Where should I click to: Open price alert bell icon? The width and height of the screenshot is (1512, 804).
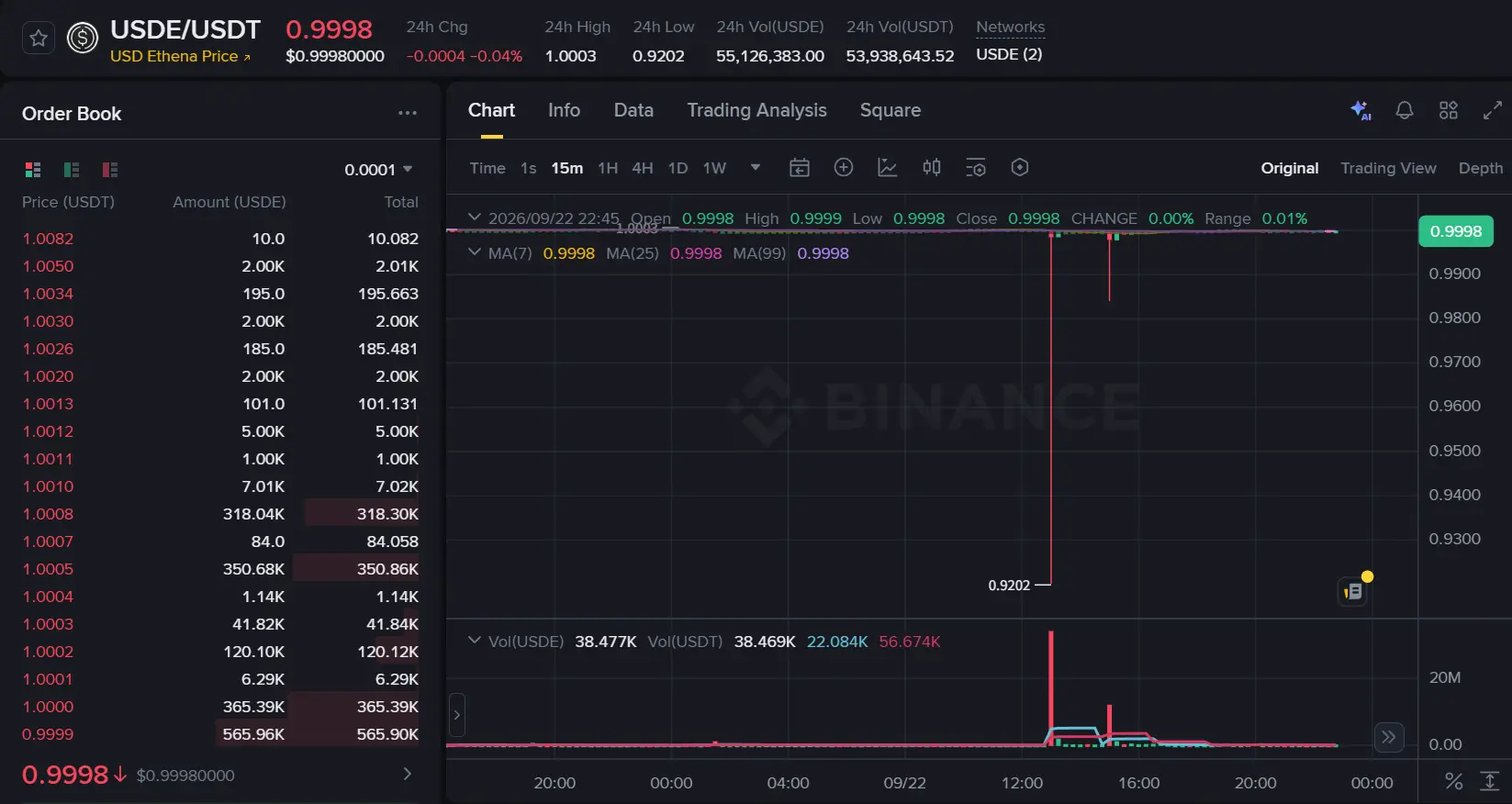click(x=1405, y=110)
